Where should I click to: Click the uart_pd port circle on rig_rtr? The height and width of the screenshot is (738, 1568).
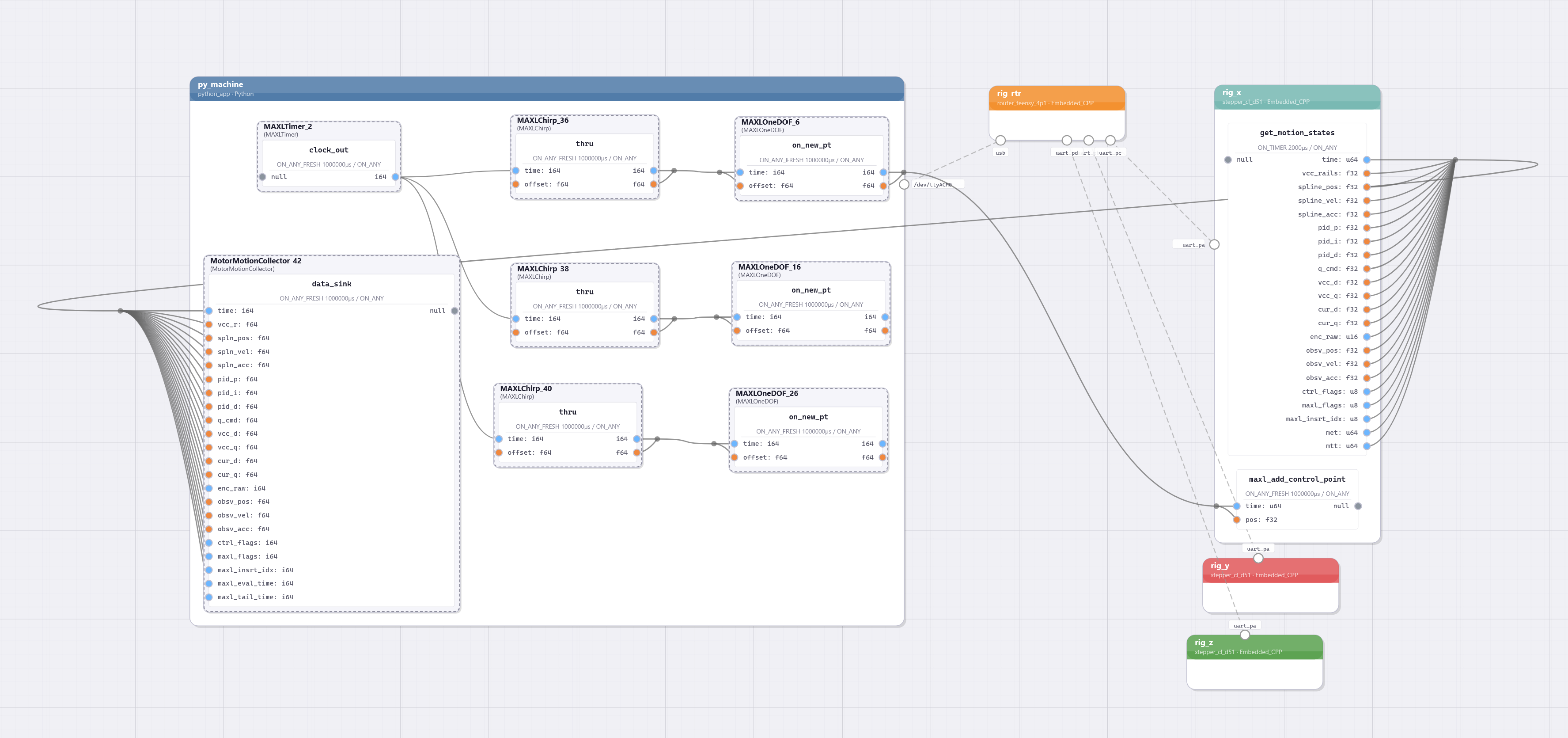pos(1066,140)
